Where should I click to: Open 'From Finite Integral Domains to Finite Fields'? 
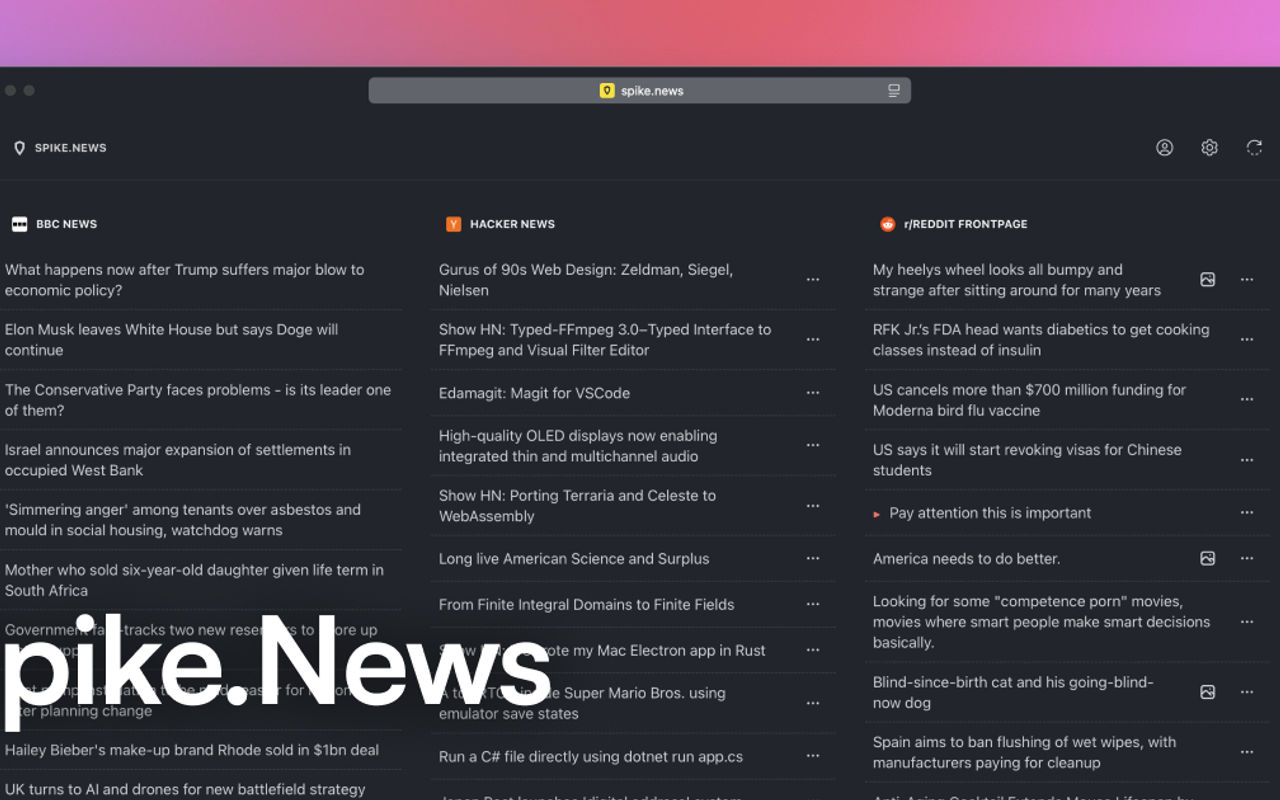pos(586,604)
